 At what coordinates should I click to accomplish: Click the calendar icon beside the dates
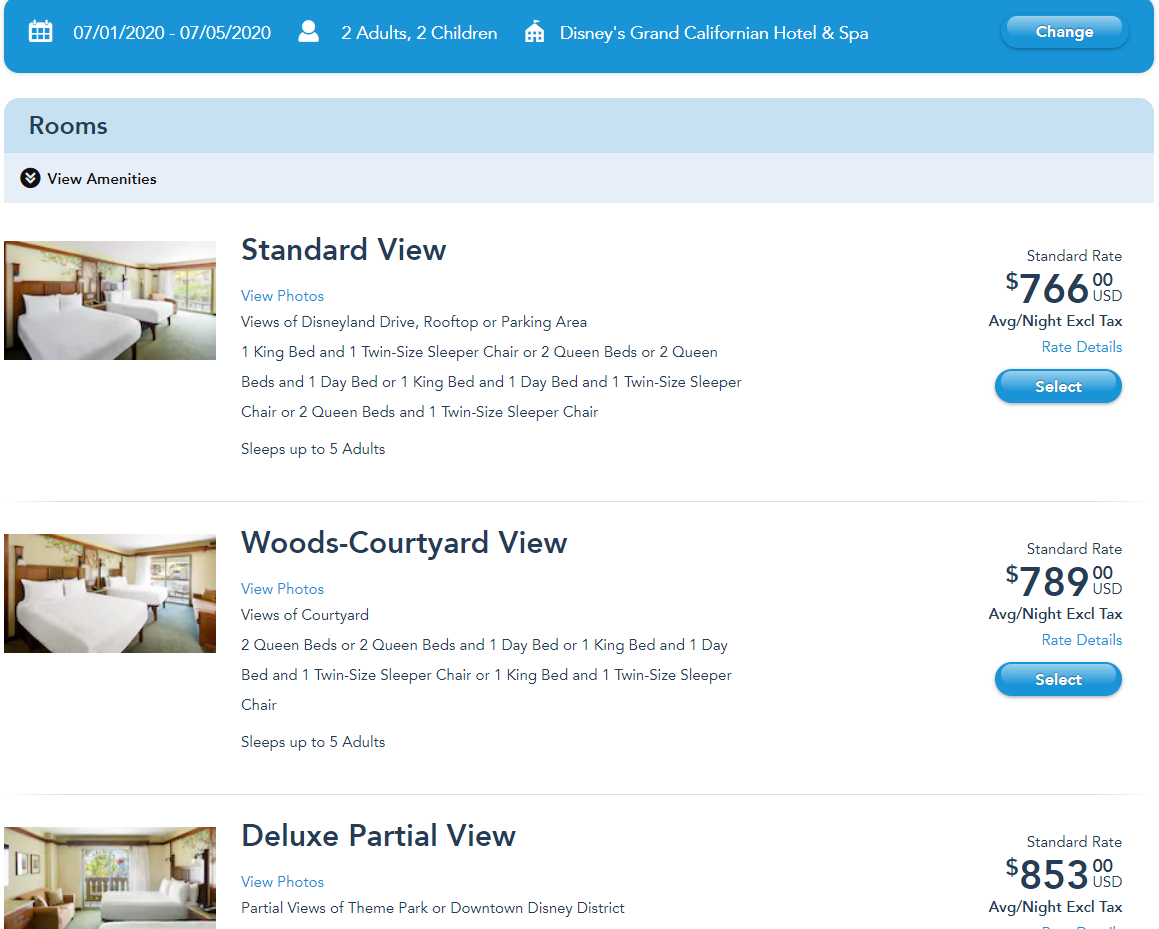pos(40,32)
